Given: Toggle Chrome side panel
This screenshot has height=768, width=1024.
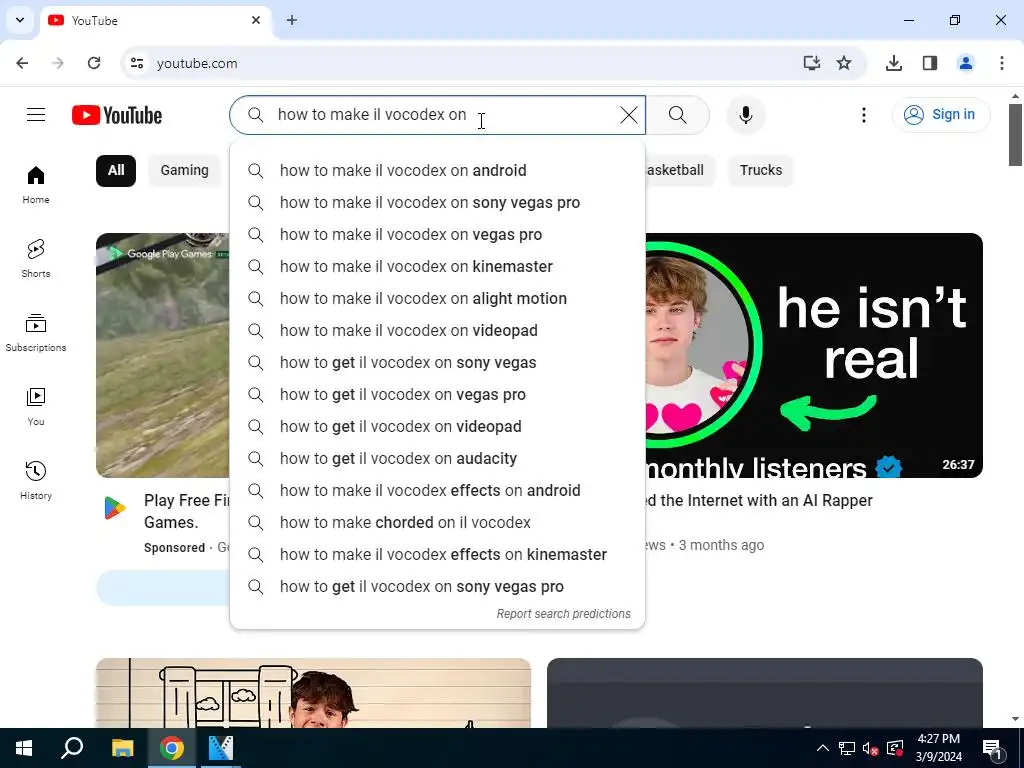Looking at the screenshot, I should 930,63.
